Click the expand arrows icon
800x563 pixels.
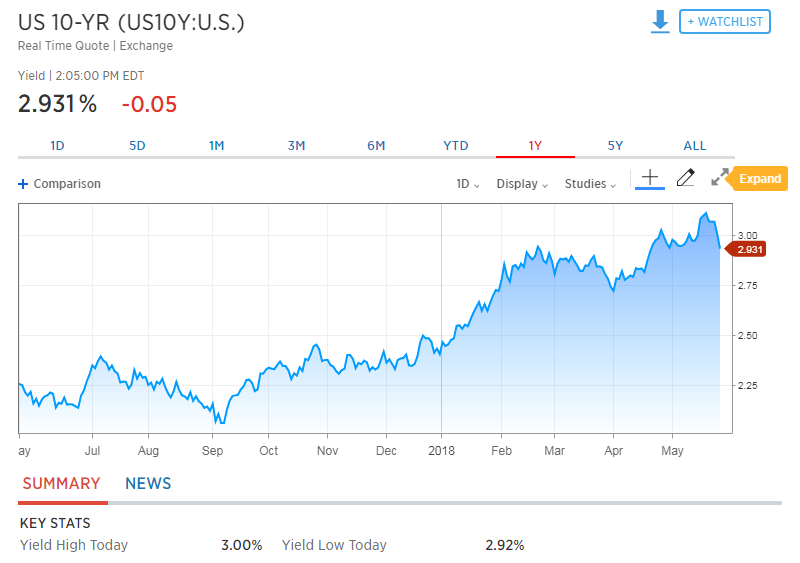tap(719, 178)
